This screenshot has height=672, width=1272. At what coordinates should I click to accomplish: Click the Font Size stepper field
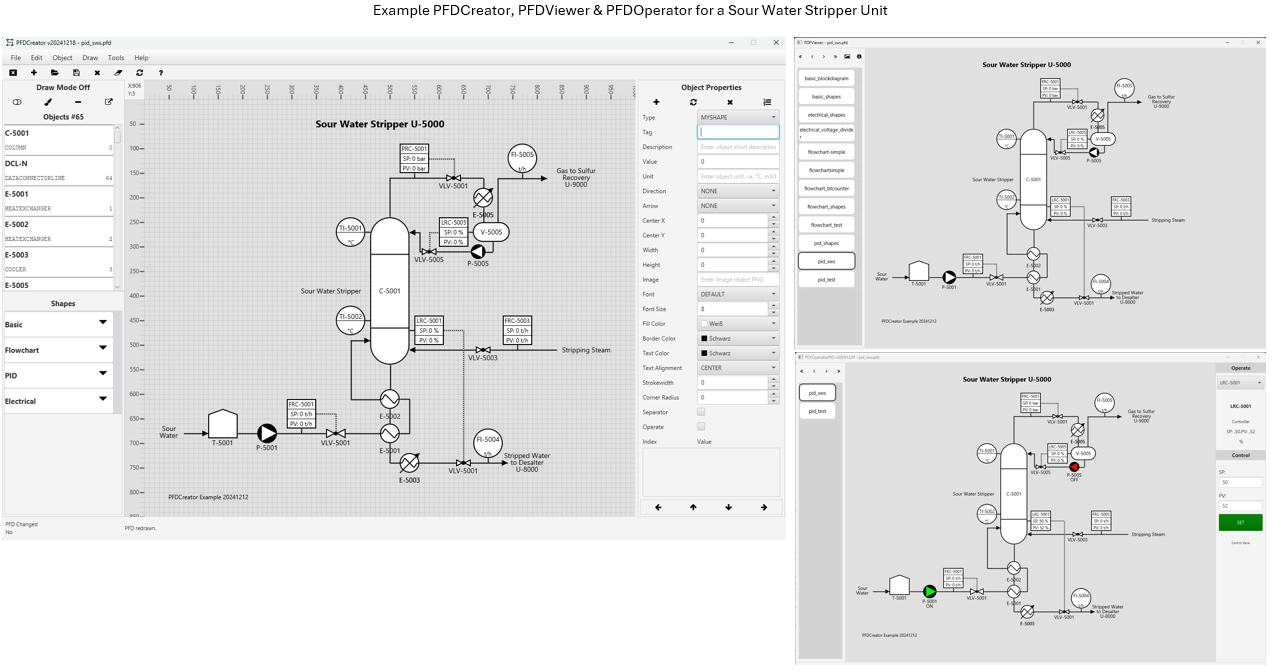[x=738, y=309]
